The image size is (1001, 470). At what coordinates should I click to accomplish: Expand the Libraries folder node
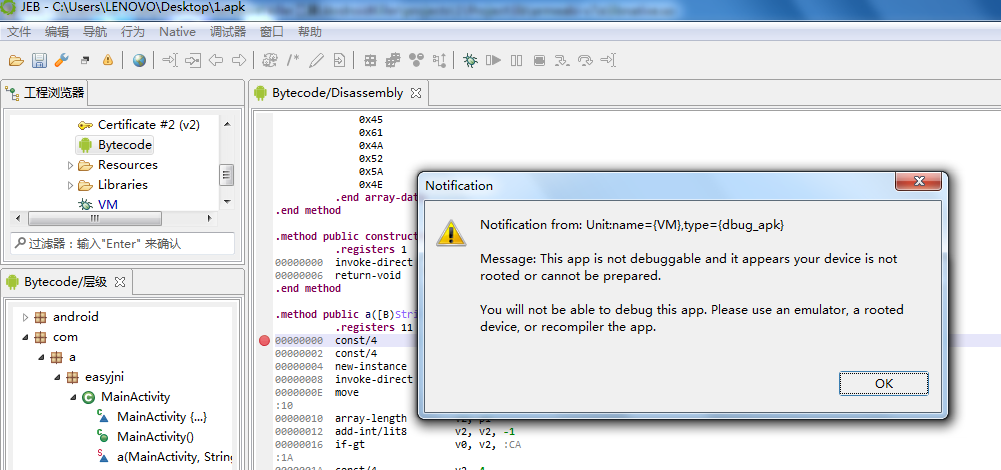coord(70,185)
